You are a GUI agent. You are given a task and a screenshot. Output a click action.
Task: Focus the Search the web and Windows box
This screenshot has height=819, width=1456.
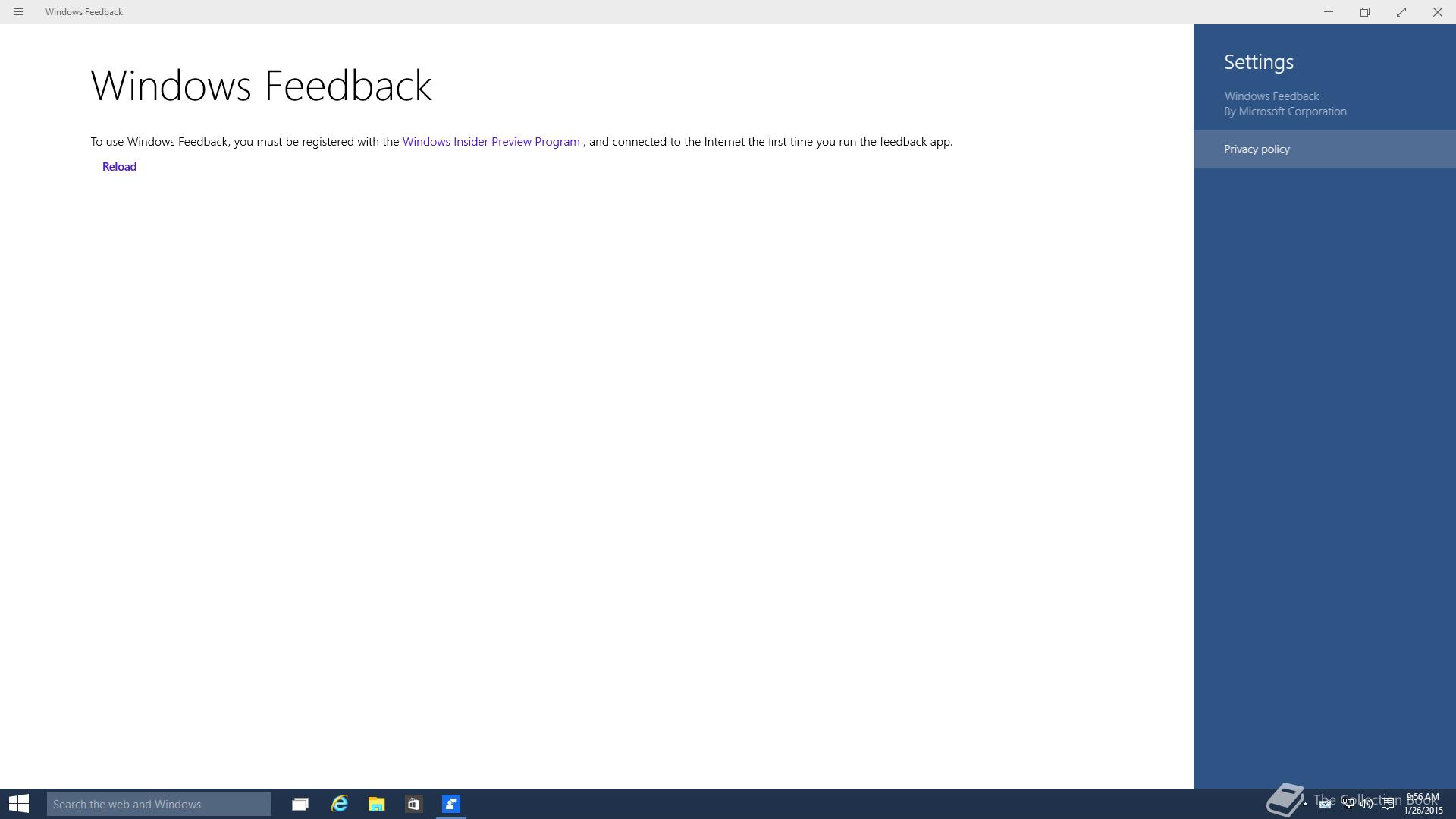click(x=159, y=804)
